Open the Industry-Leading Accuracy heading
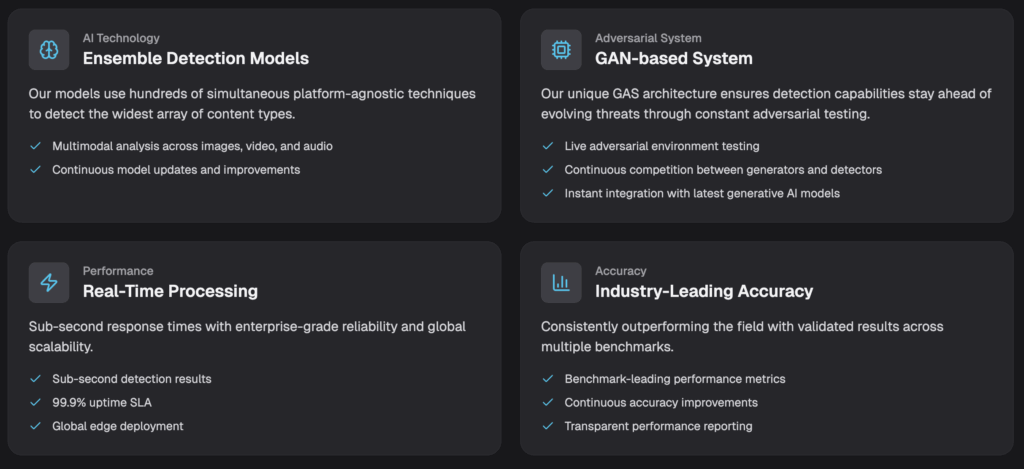The image size is (1024, 469). click(x=703, y=291)
